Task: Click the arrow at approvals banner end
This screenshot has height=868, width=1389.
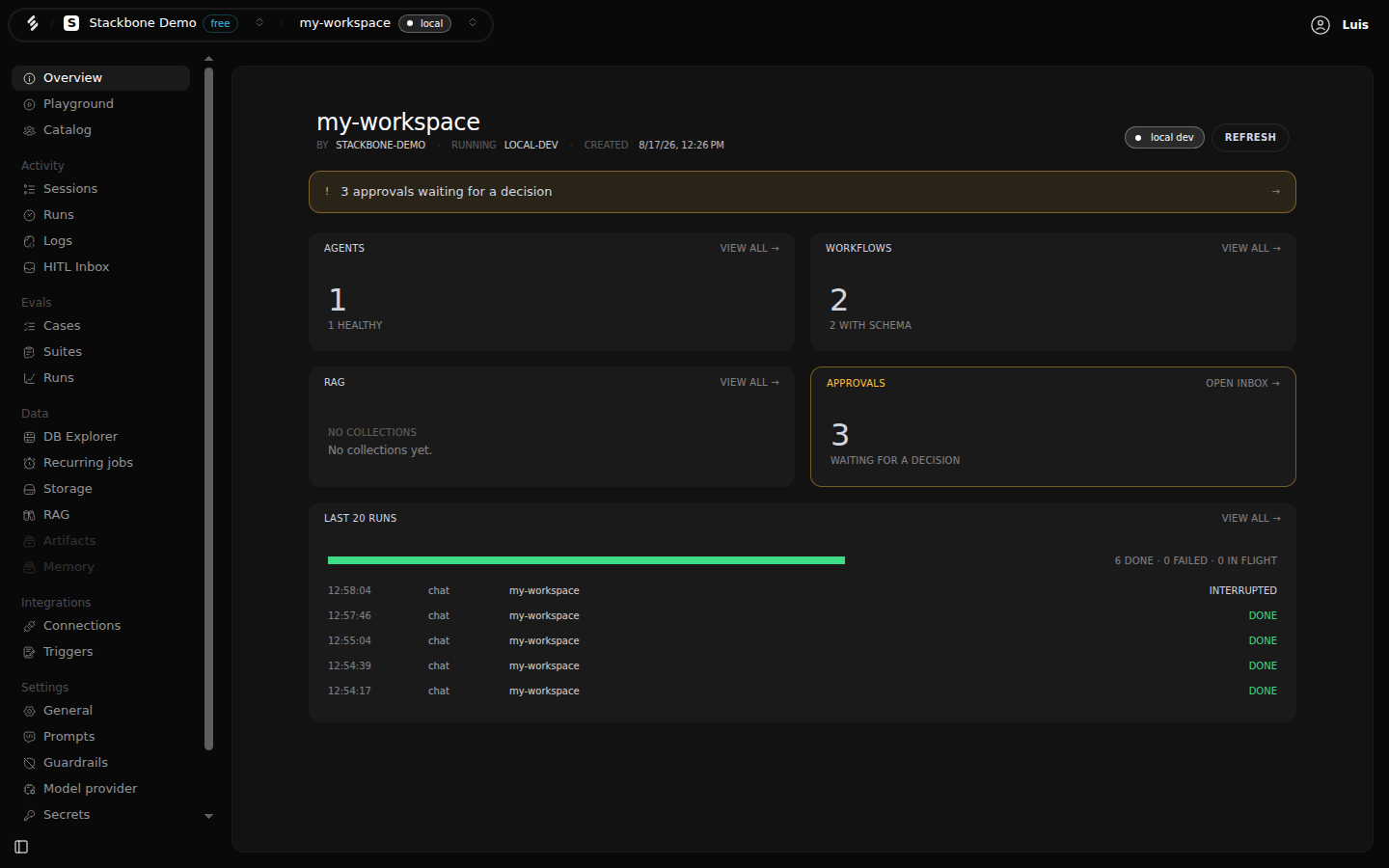Action: pyautogui.click(x=1276, y=192)
